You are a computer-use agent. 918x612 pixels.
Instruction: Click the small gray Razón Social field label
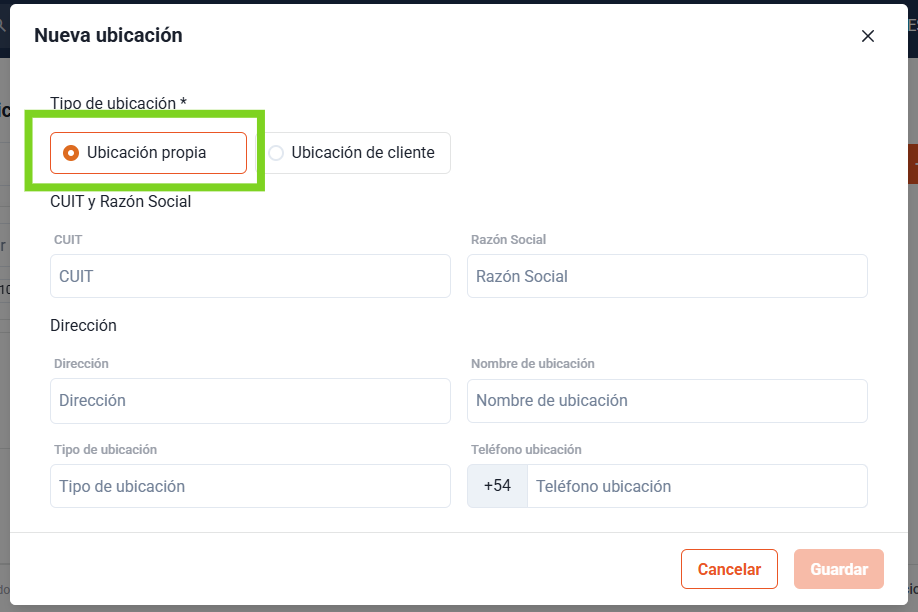508,240
